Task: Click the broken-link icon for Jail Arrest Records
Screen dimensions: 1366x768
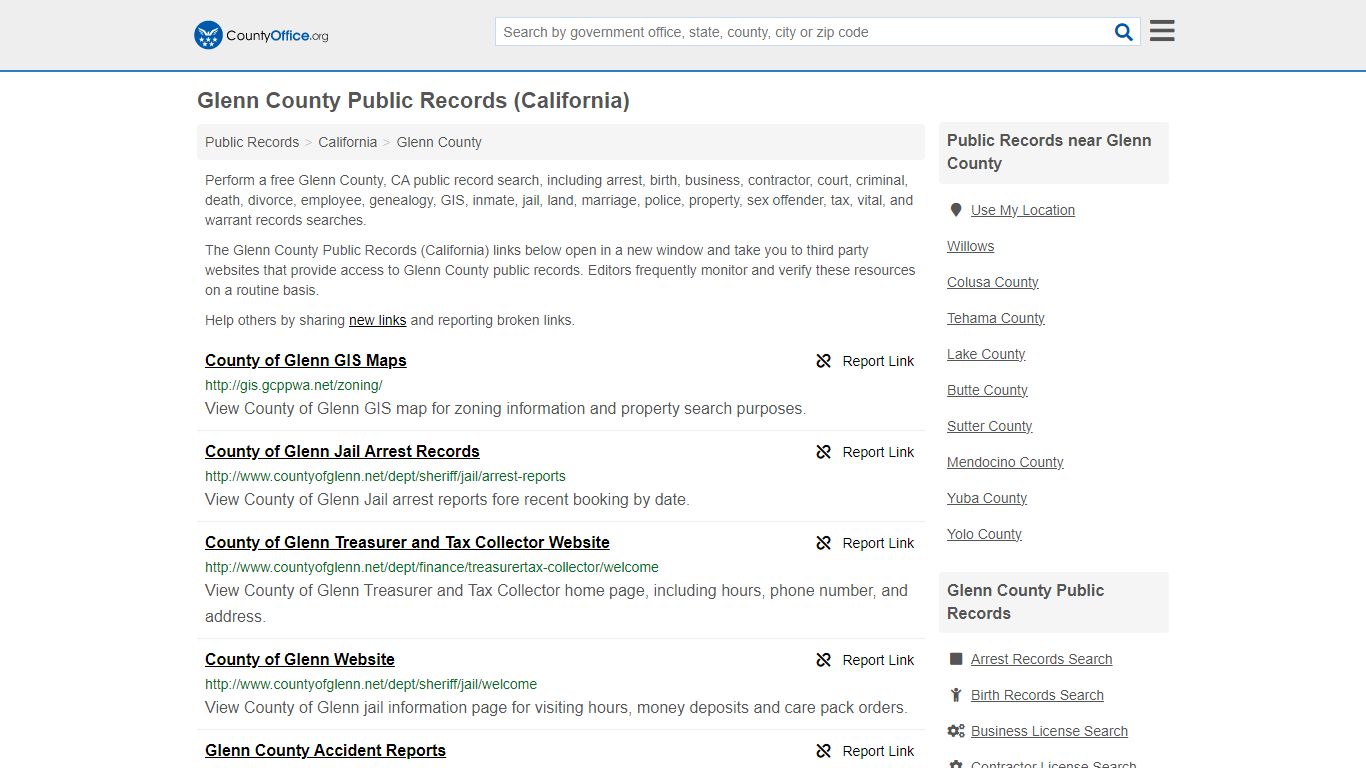Action: click(x=824, y=452)
